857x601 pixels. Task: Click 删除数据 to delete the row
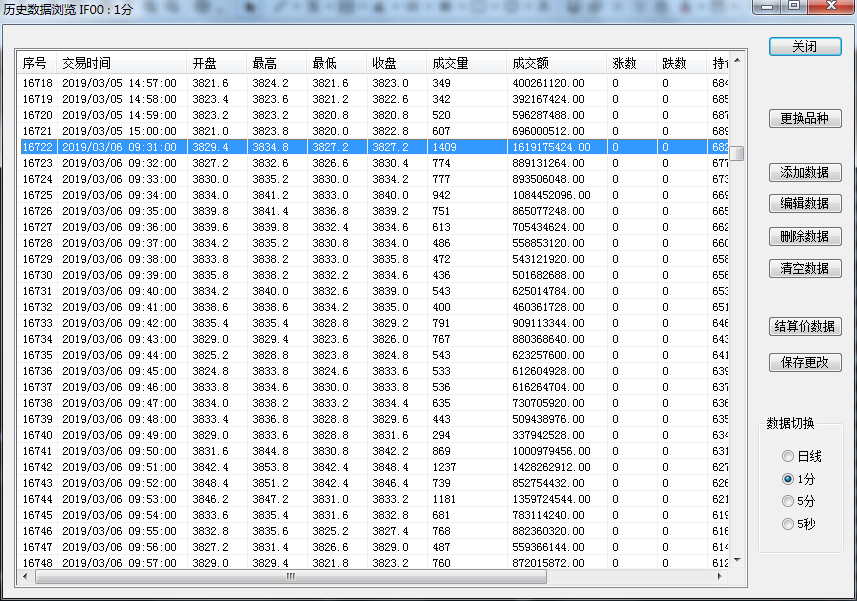pos(804,237)
